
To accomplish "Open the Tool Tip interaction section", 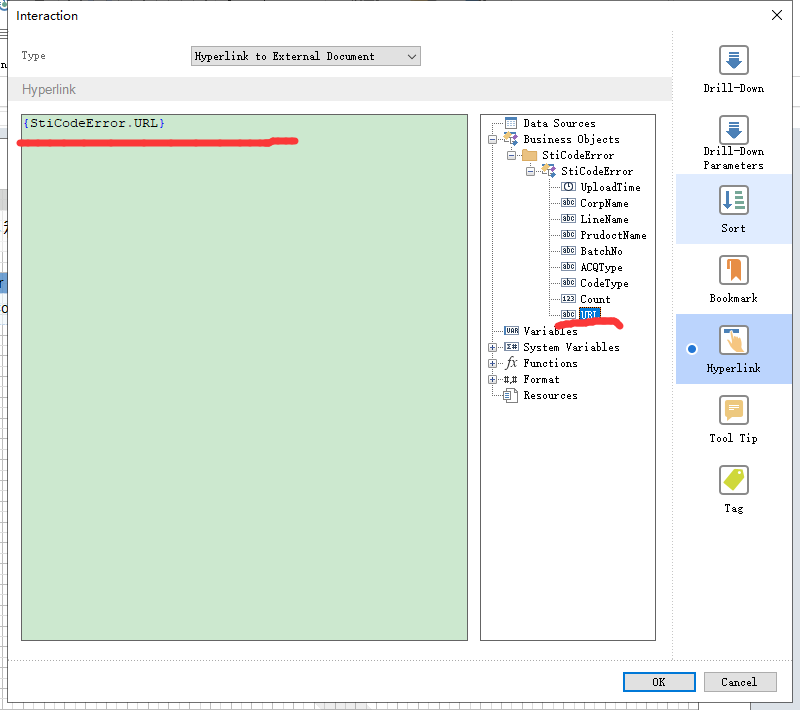I will (733, 419).
